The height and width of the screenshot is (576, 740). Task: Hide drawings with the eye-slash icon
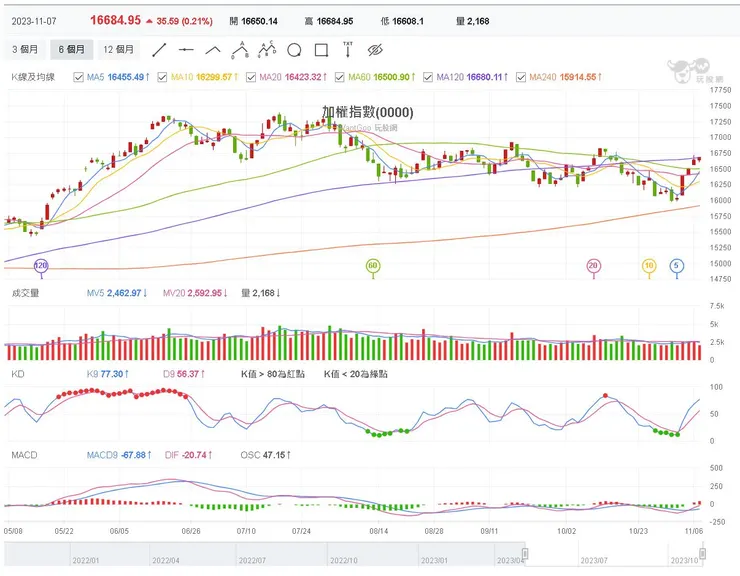coord(375,49)
